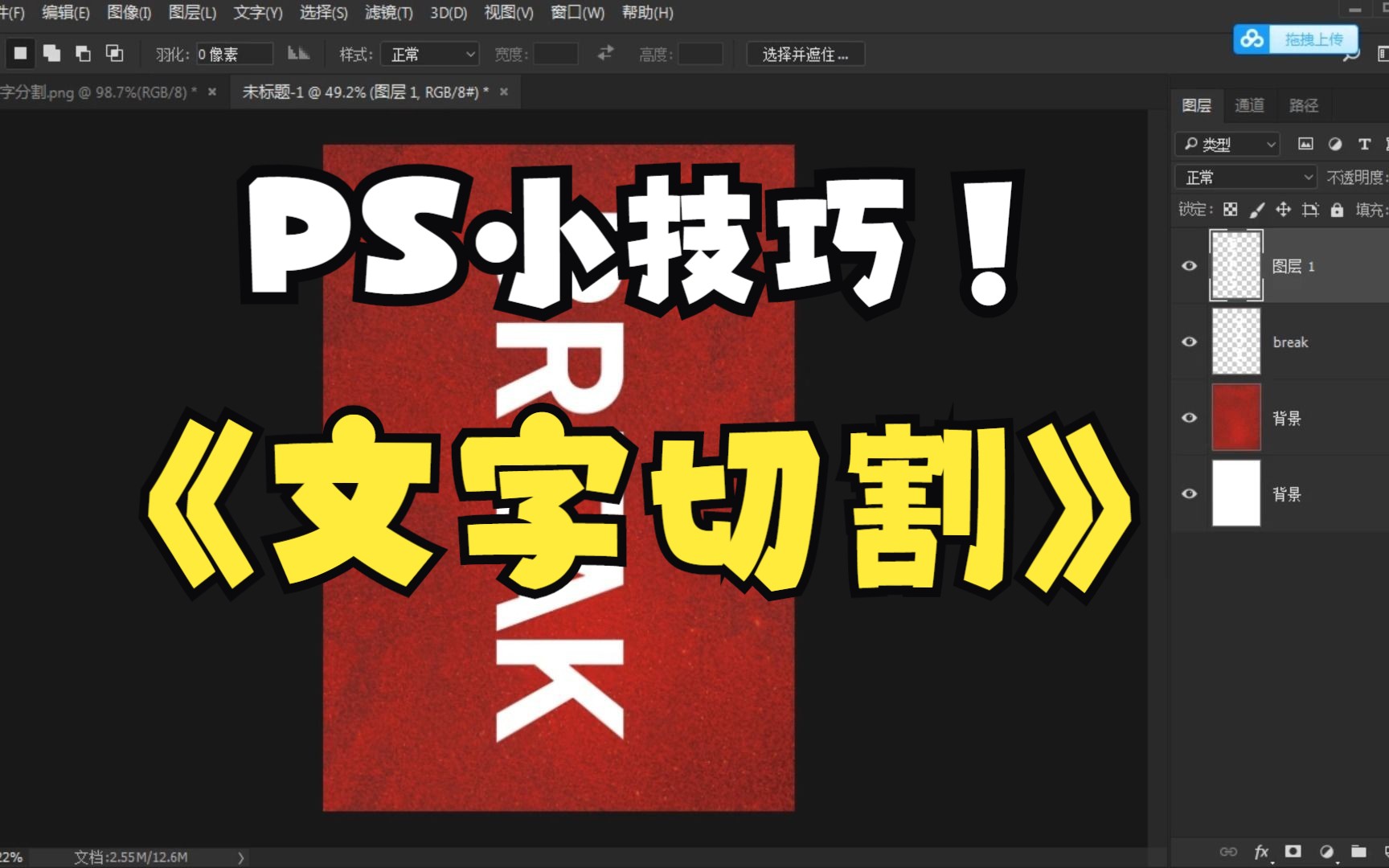This screenshot has height=868, width=1389.
Task: Open the blending mode dropdown showing 正常
Action: (x=1244, y=176)
